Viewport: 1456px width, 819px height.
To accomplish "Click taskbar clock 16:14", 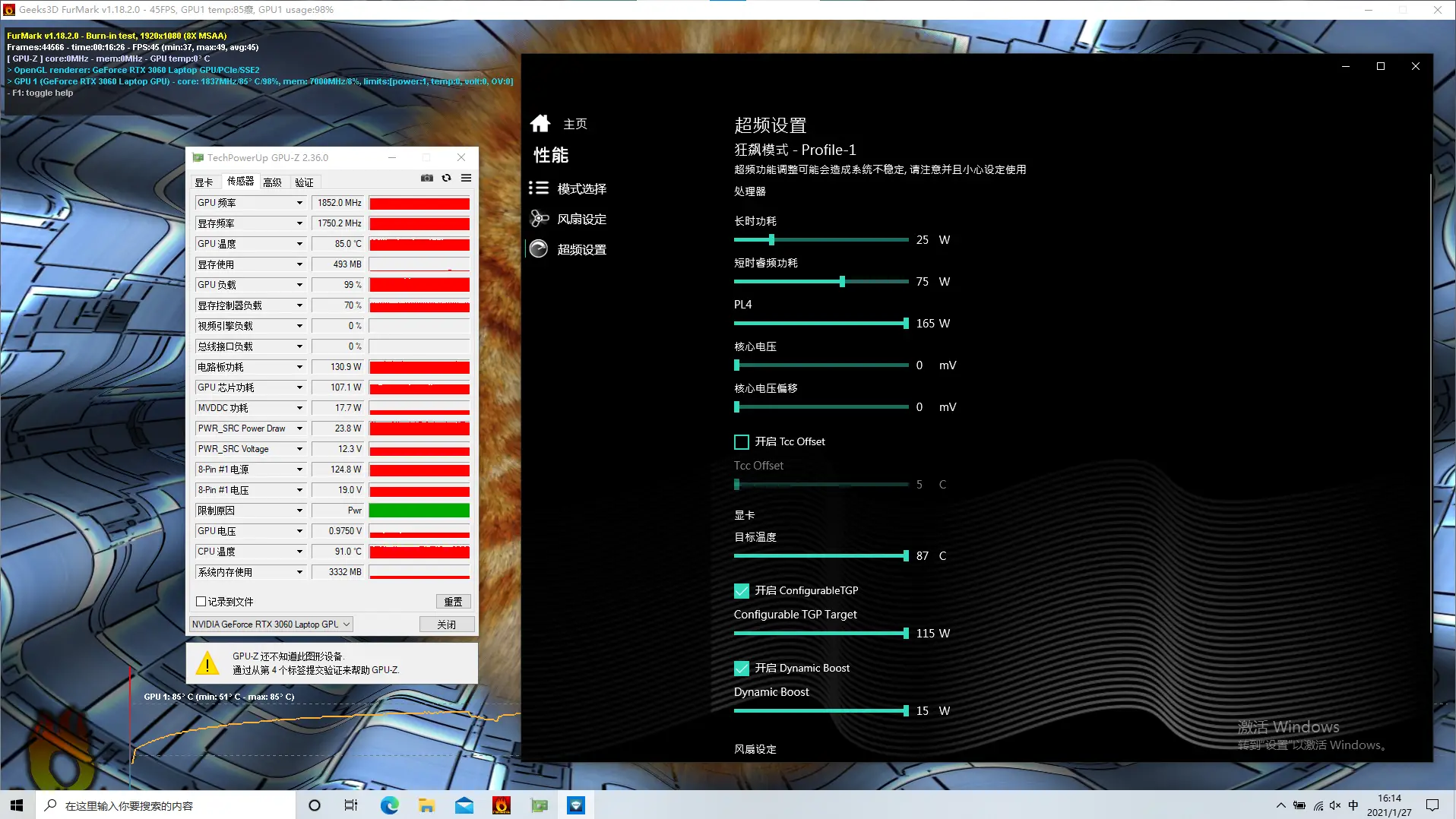I will click(1389, 798).
